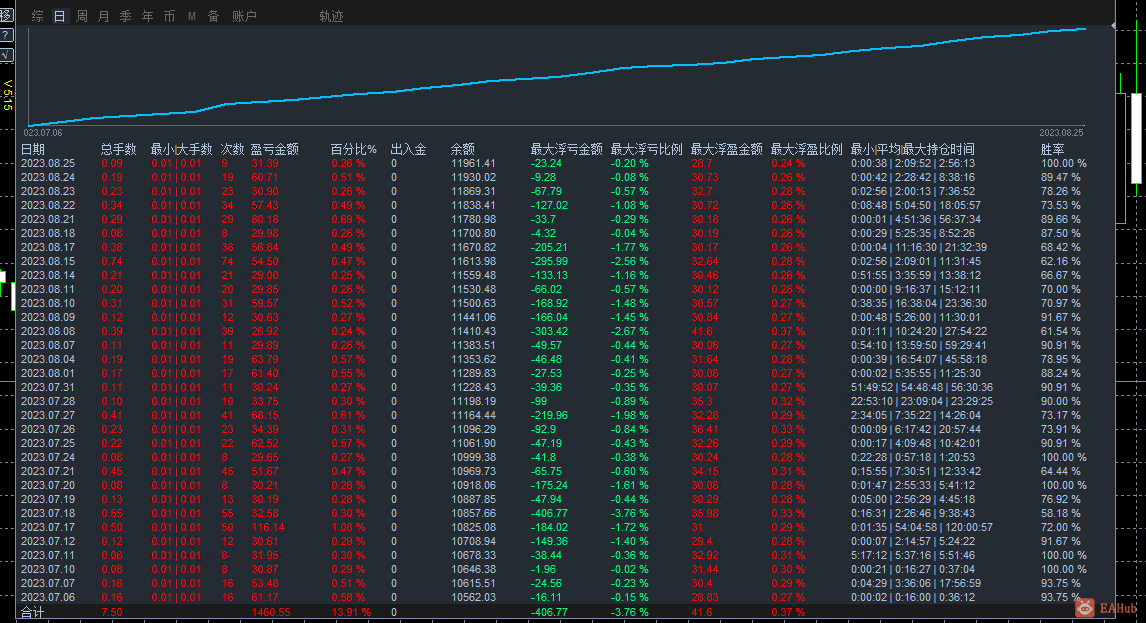Switch to the 年 yearly tab

[148, 16]
